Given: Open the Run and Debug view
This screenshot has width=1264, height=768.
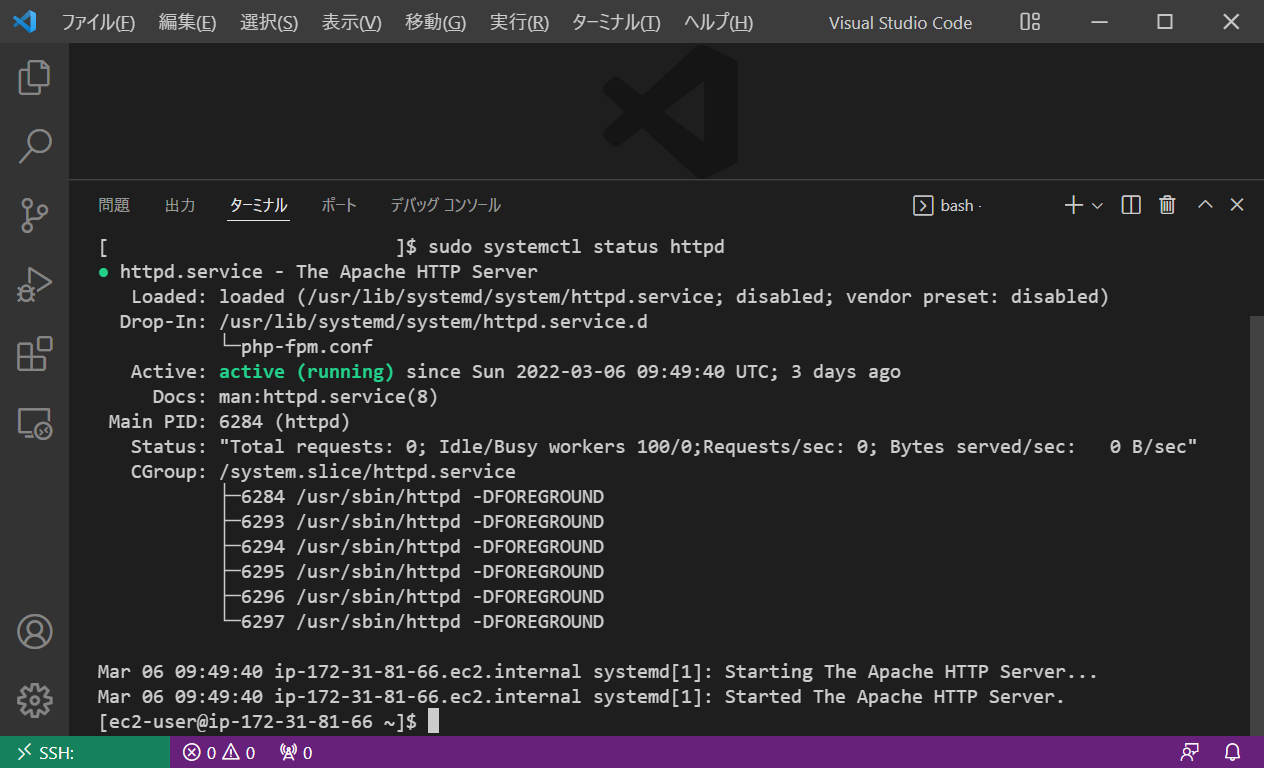Looking at the screenshot, I should (34, 285).
